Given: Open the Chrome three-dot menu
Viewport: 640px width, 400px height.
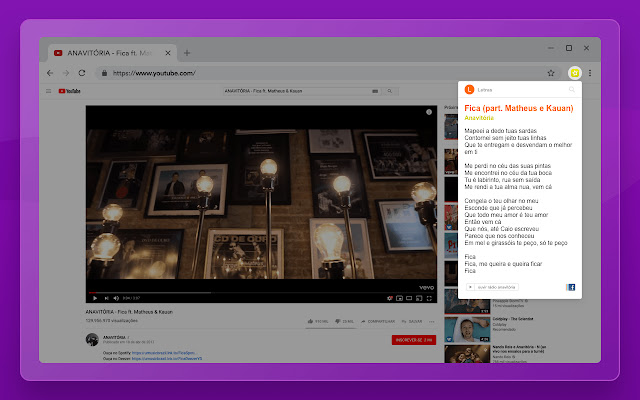Looking at the screenshot, I should tap(590, 73).
